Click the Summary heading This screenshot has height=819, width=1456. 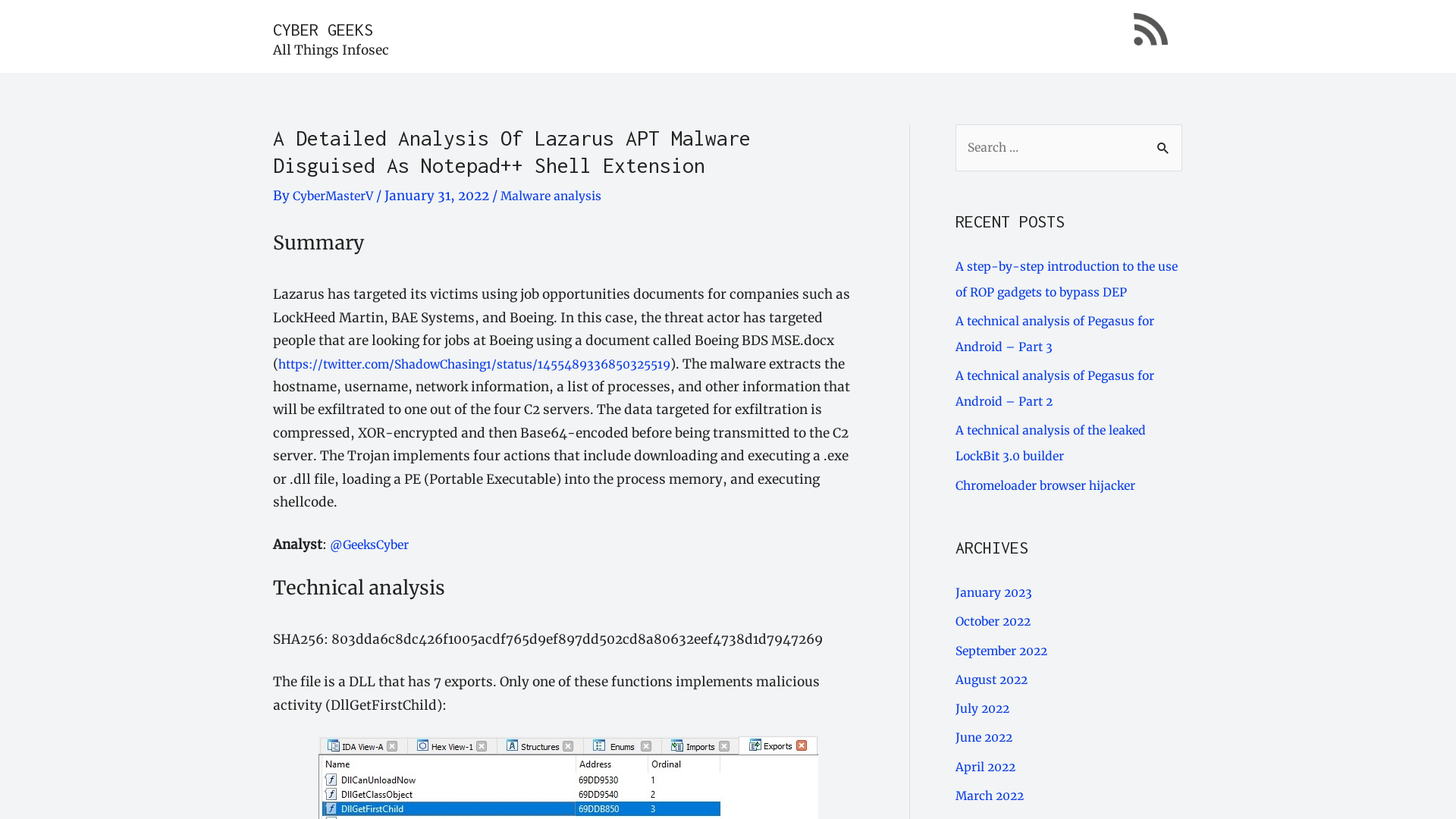(318, 243)
